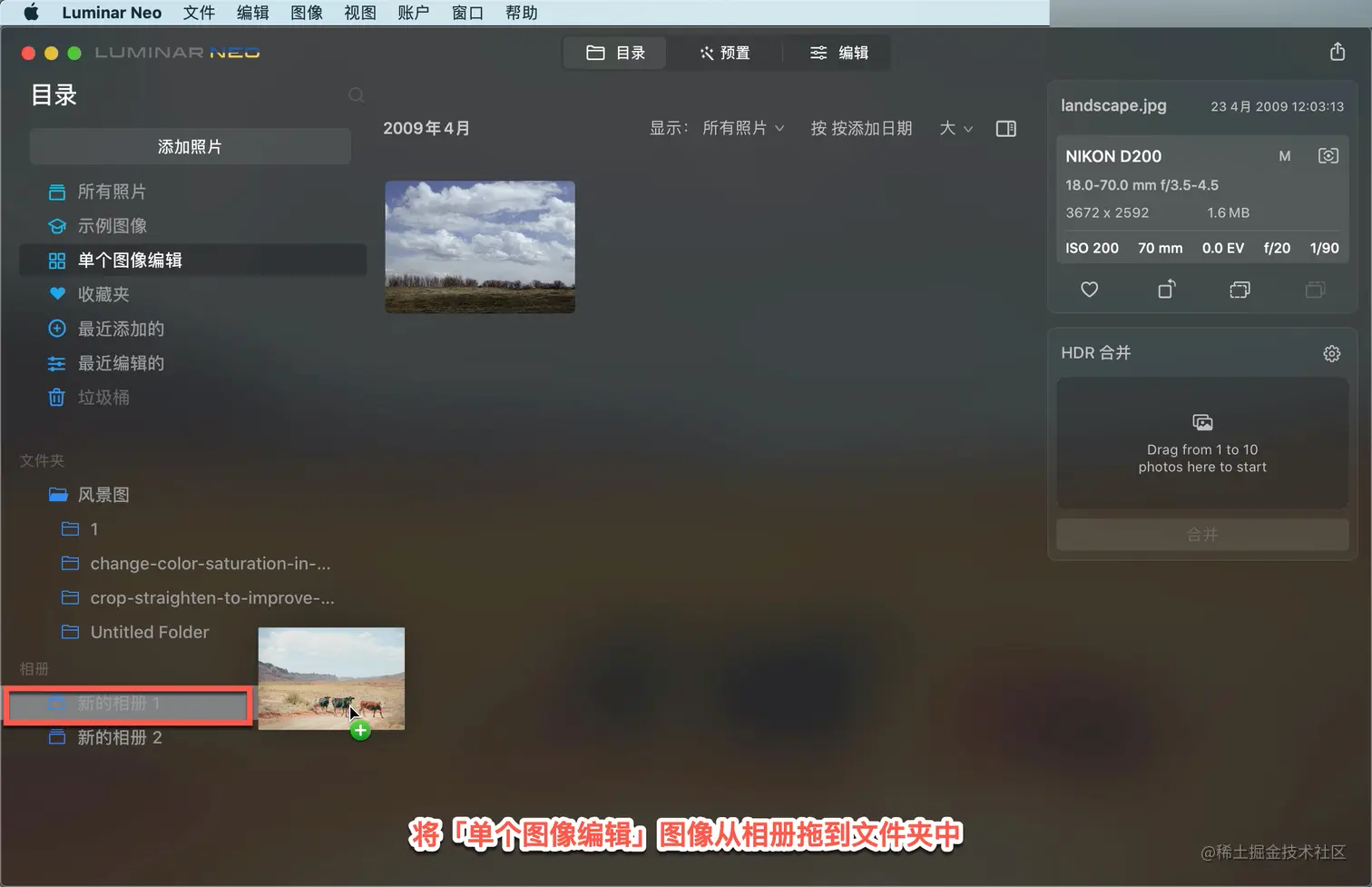
Task: Click the HDR drop zone photos icon
Action: coord(1202,422)
